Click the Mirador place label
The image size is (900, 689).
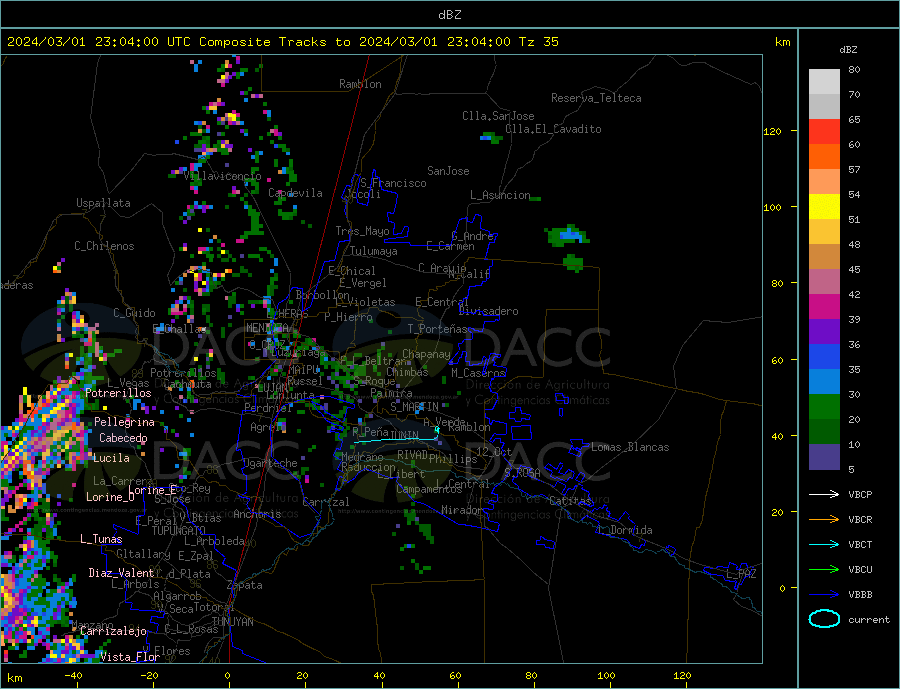(x=462, y=510)
